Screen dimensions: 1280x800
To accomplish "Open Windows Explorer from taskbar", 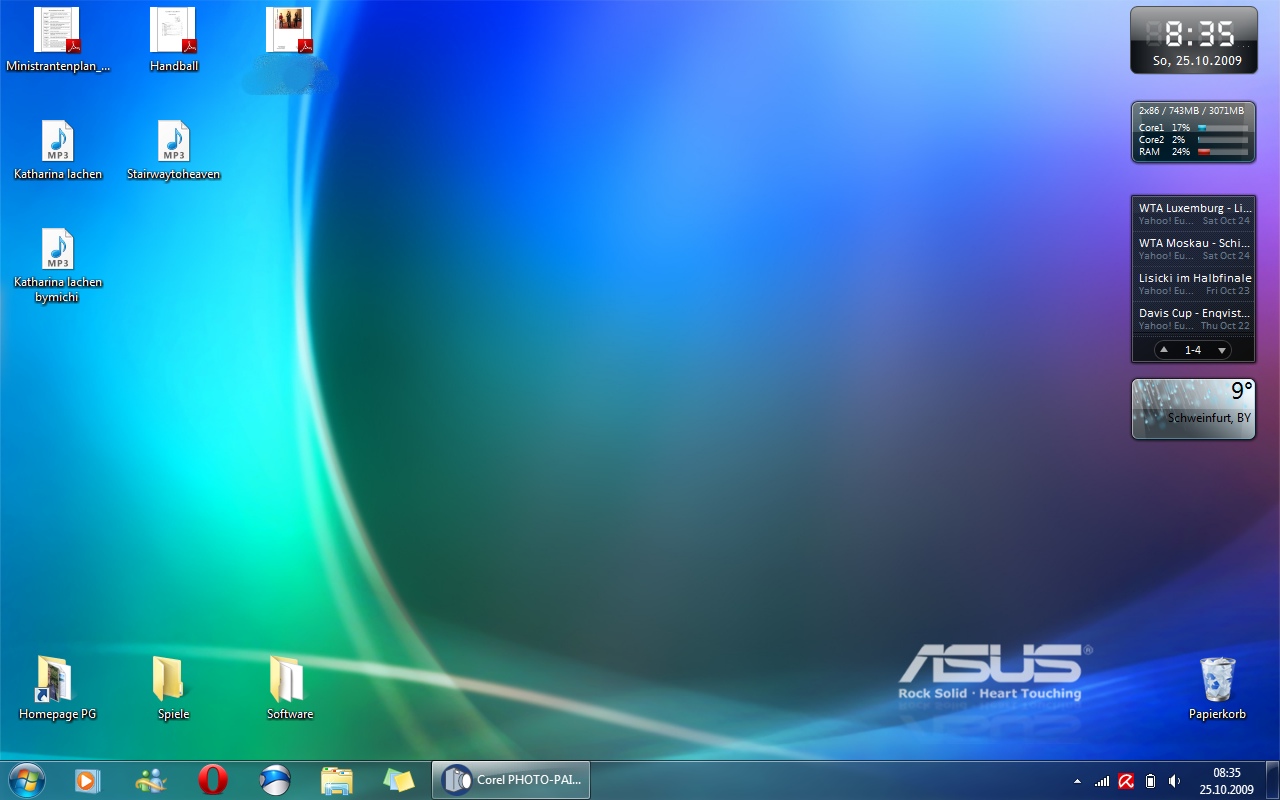I will pyautogui.click(x=336, y=780).
